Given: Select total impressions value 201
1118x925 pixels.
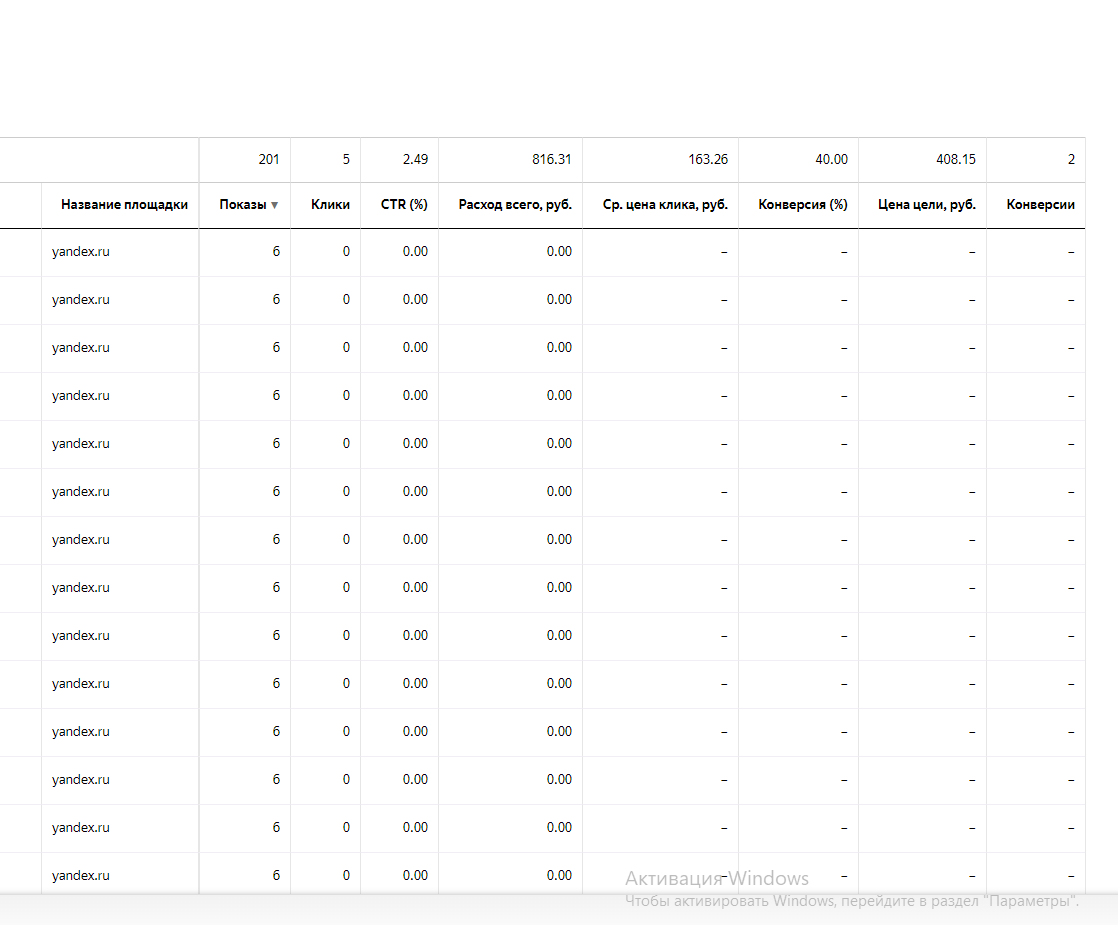Looking at the screenshot, I should pyautogui.click(x=269, y=160).
